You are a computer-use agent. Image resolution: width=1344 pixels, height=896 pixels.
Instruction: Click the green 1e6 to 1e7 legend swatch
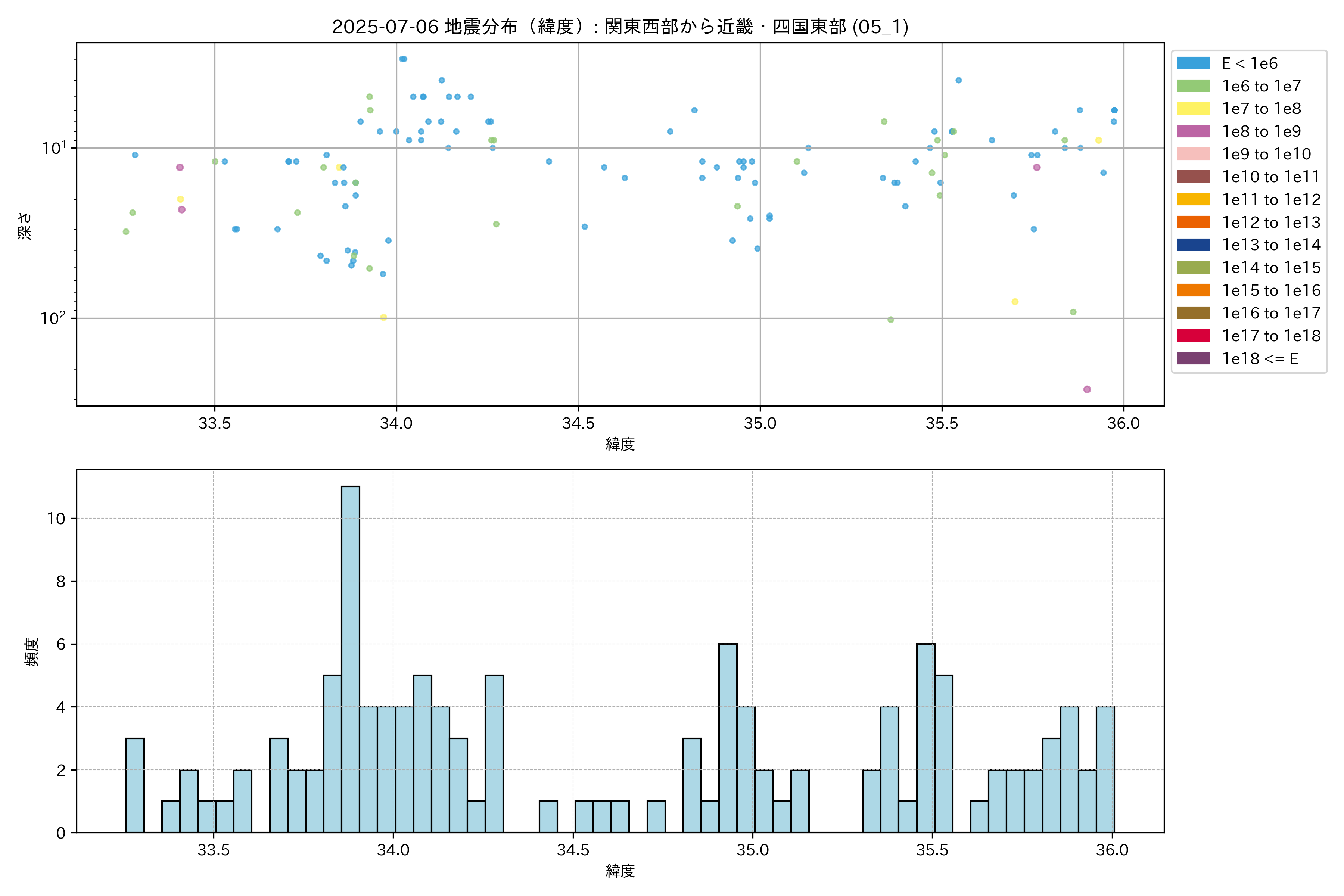[x=1192, y=86]
